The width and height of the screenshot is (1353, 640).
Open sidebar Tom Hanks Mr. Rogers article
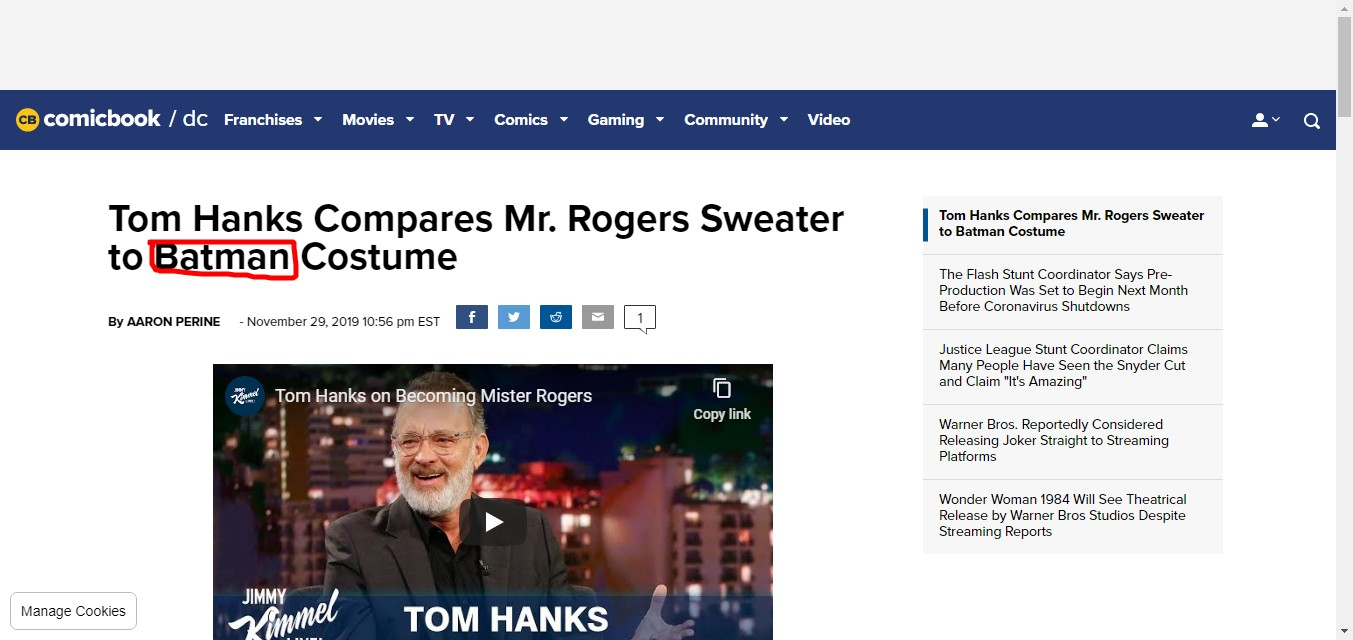(x=1072, y=224)
